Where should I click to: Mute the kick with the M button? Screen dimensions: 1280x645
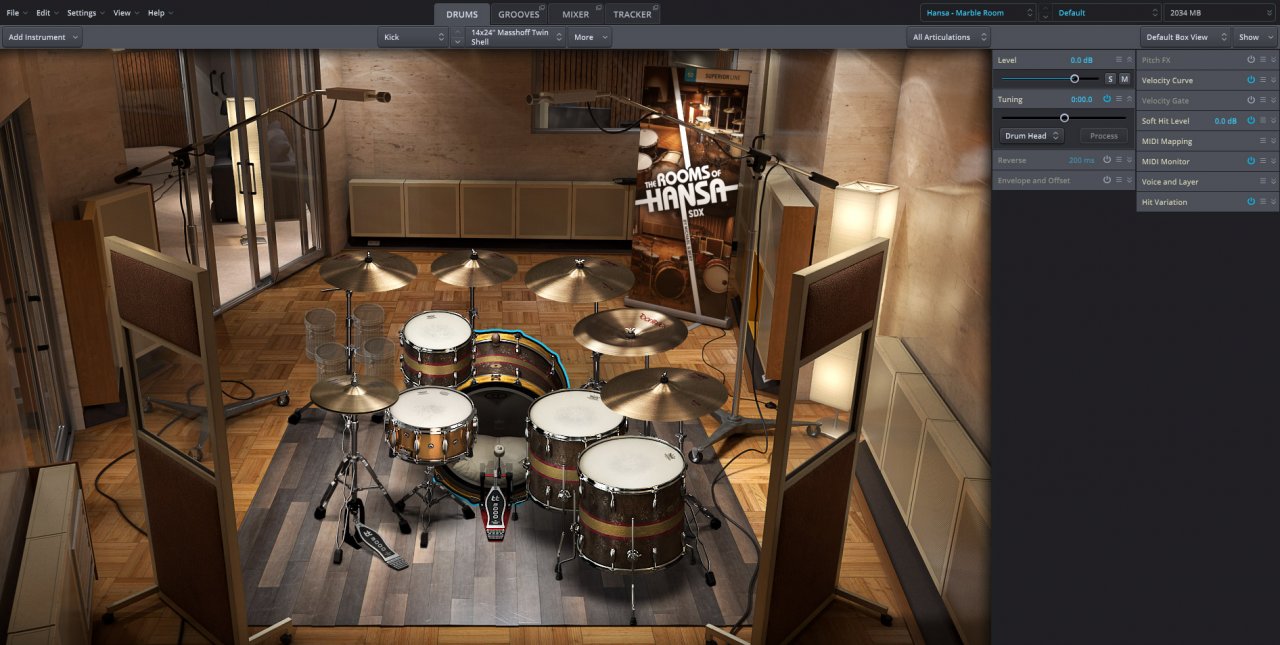(x=1124, y=79)
